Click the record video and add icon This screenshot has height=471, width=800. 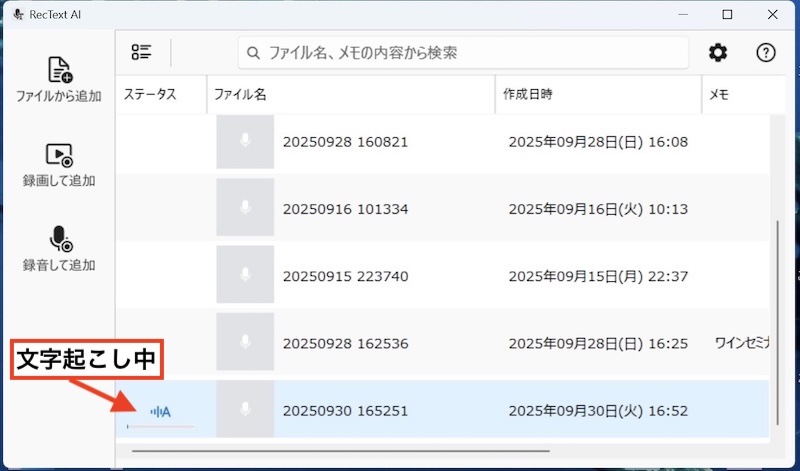[59, 154]
